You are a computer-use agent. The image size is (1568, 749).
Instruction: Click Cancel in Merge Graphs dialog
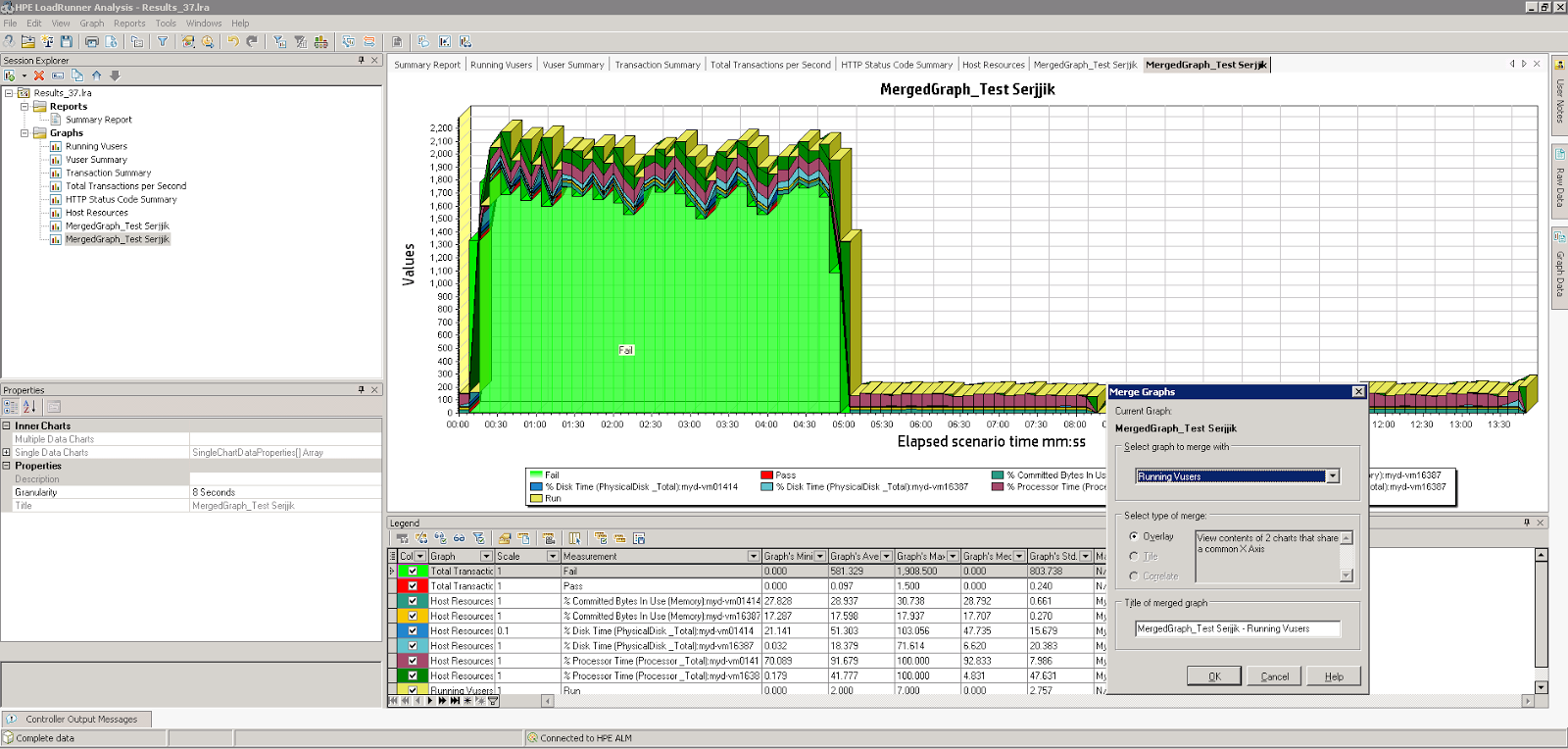pyautogui.click(x=1275, y=676)
